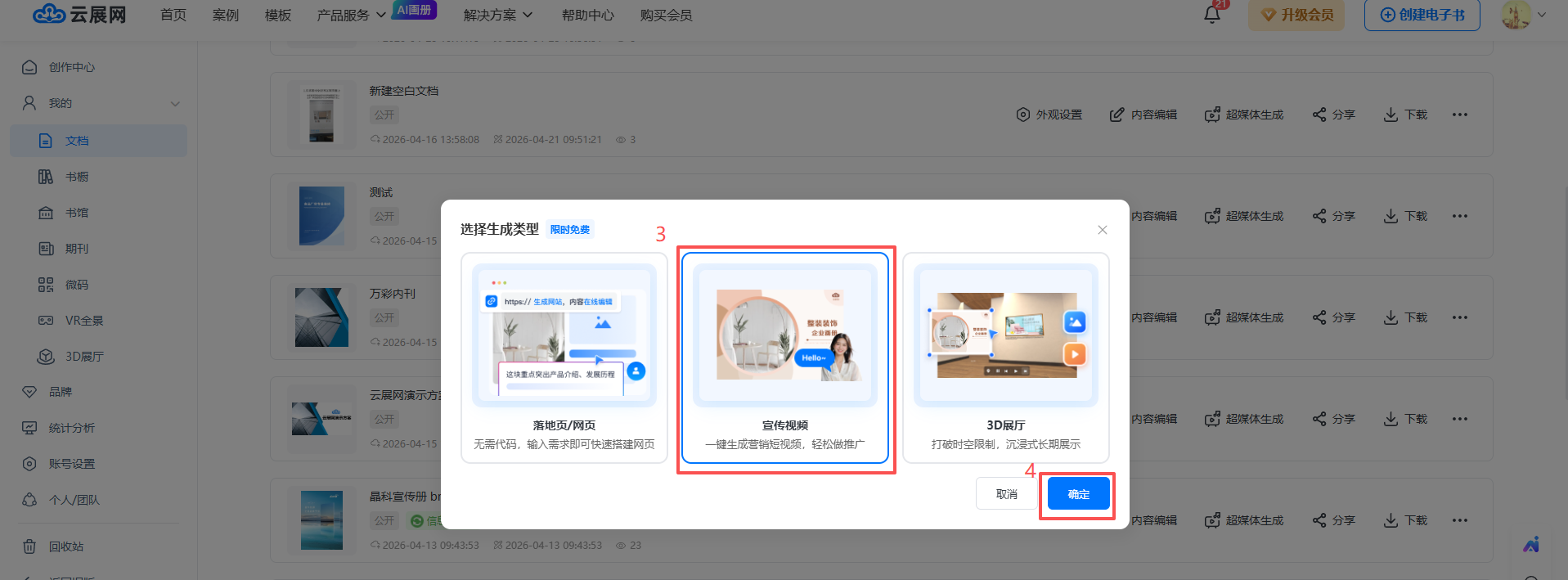Click the download icon for 新建空白文档

click(1404, 115)
